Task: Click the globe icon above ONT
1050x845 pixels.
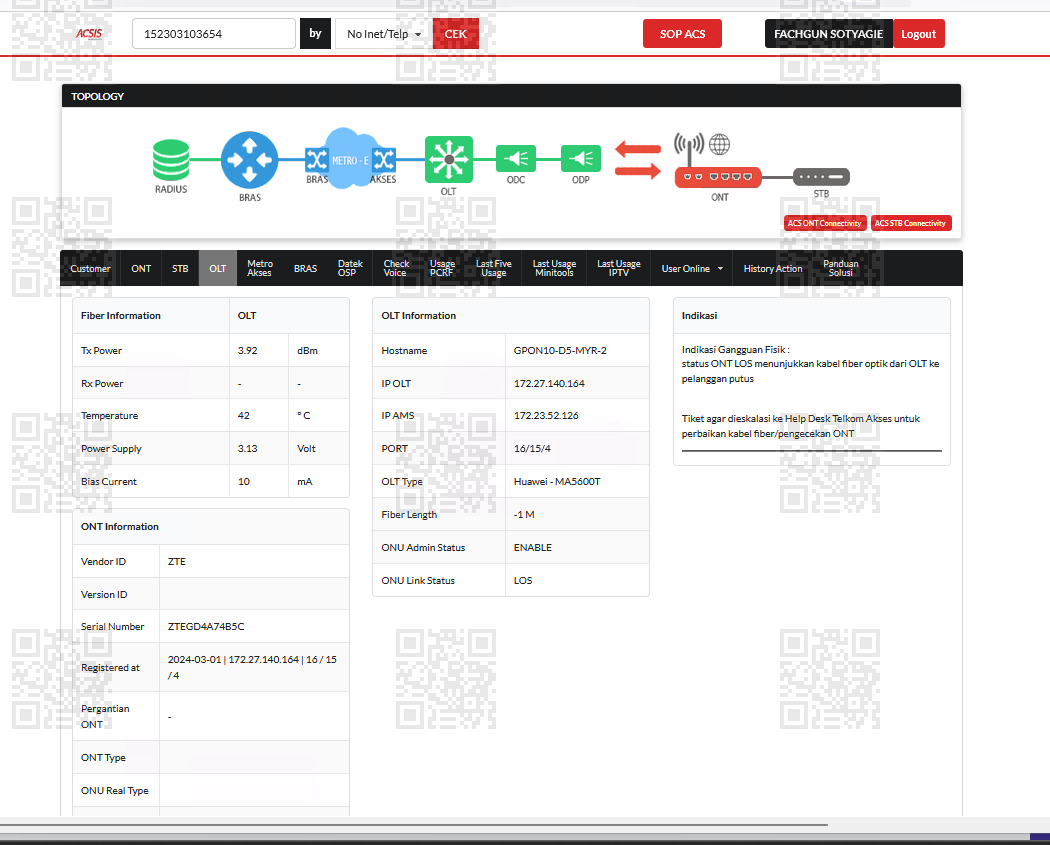Action: (720, 144)
